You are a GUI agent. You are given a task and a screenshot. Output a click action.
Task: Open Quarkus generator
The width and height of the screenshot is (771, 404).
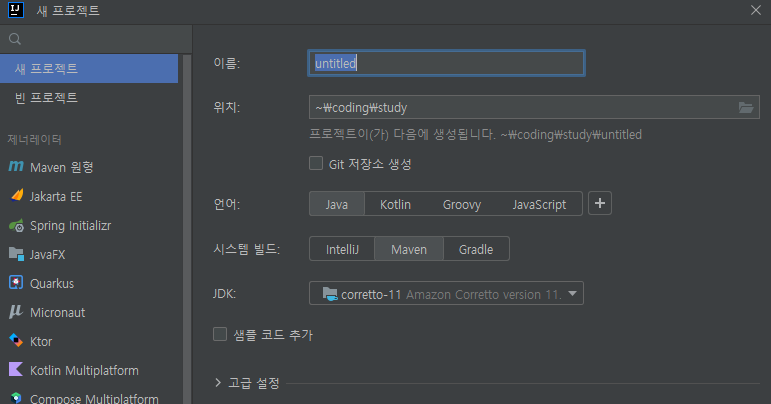pyautogui.click(x=89, y=283)
